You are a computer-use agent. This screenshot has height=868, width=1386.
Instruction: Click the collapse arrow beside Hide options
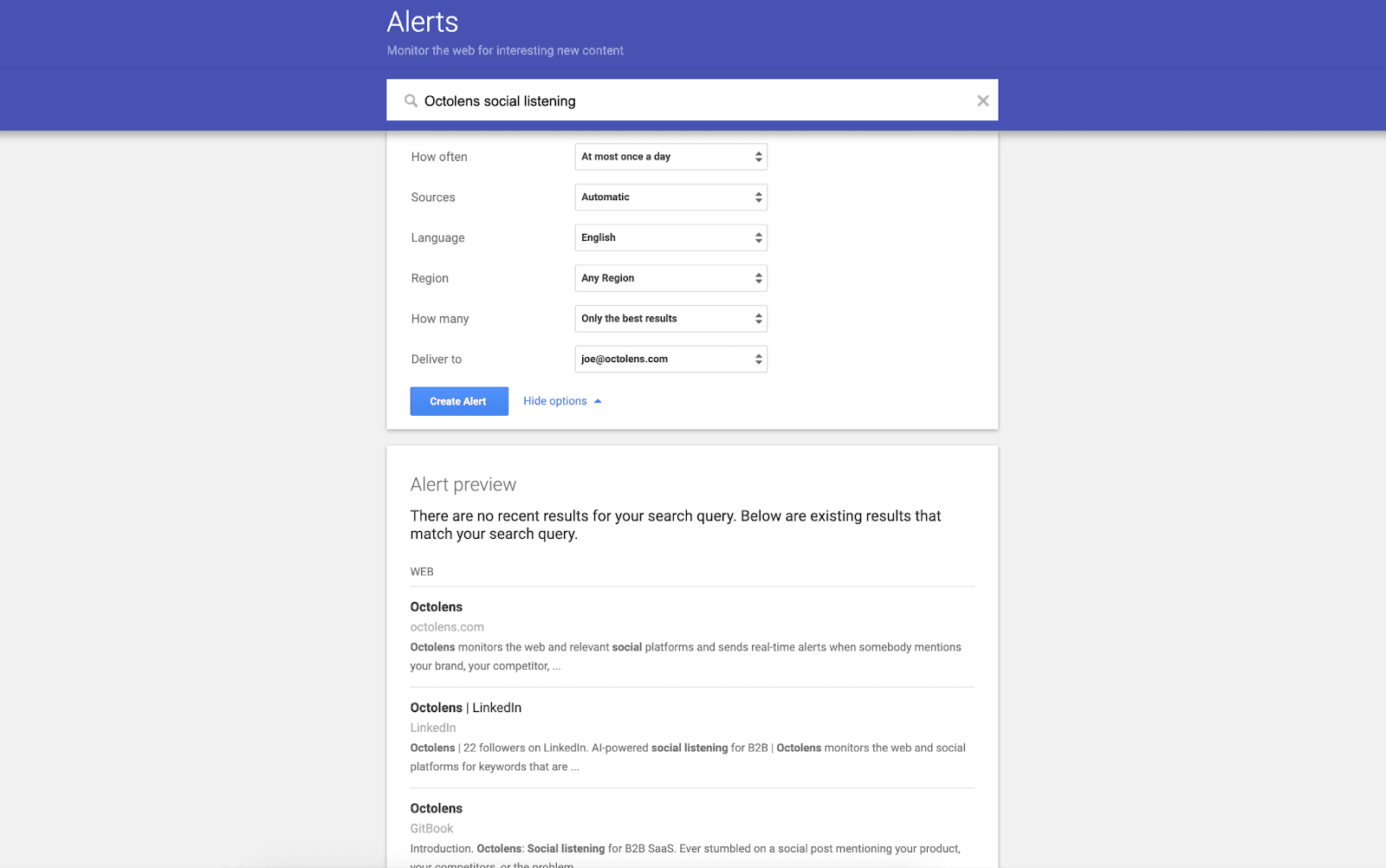click(597, 400)
